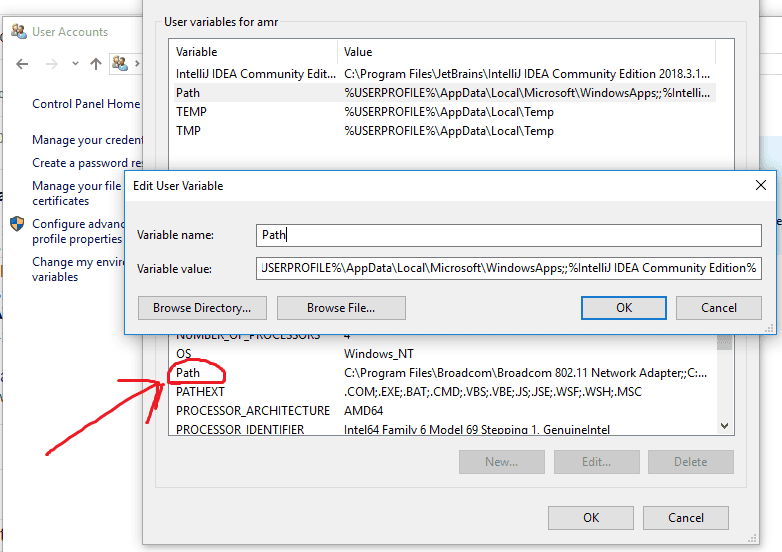Click the Browse Directory button

pos(202,308)
